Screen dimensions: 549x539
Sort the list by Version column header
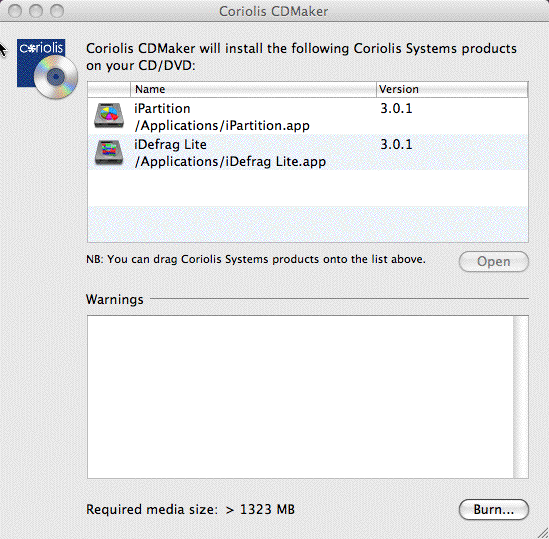(x=452, y=89)
